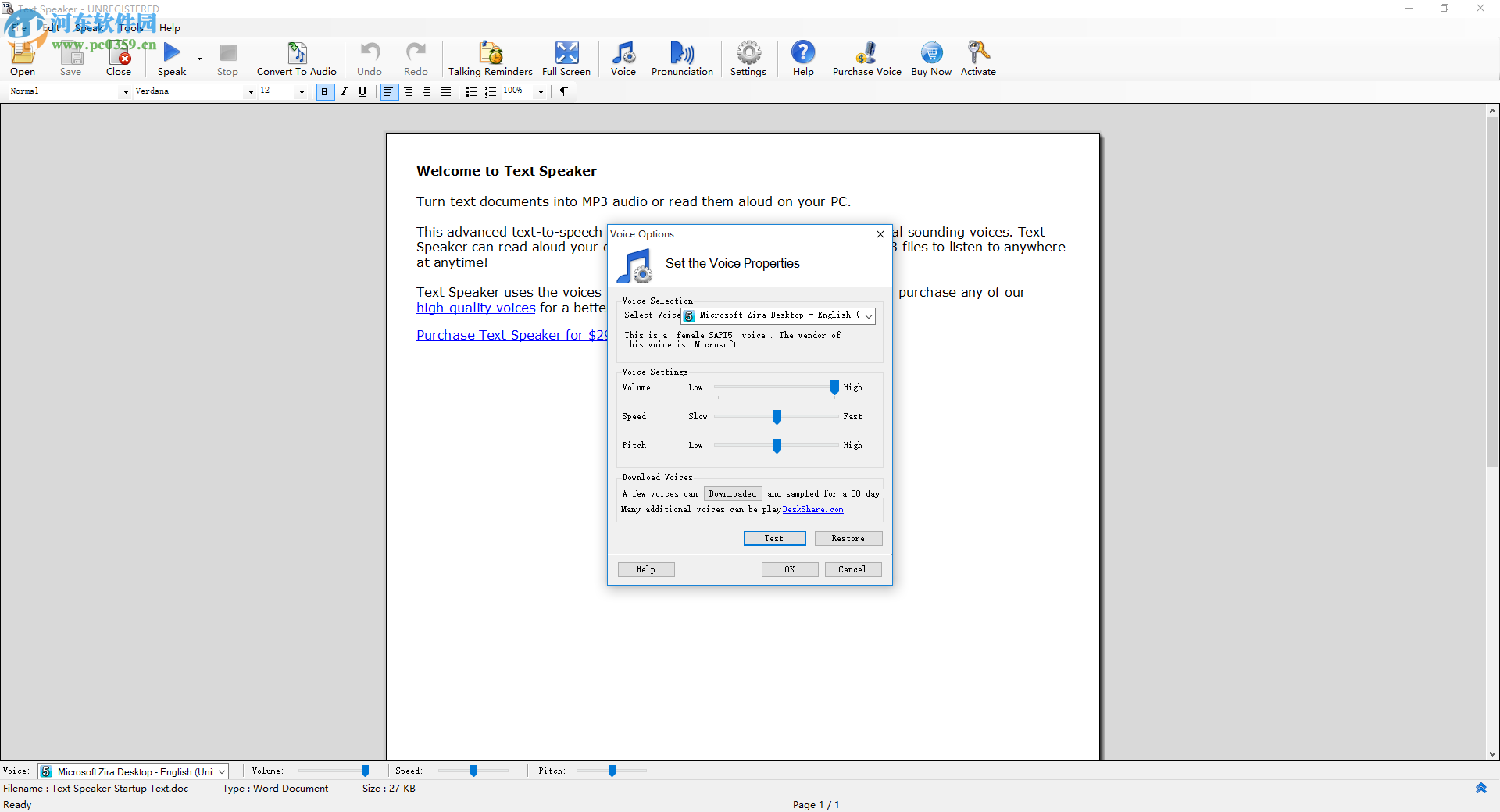This screenshot has height=812, width=1500.
Task: Click the Test button in Voice Options
Action: [x=773, y=539]
